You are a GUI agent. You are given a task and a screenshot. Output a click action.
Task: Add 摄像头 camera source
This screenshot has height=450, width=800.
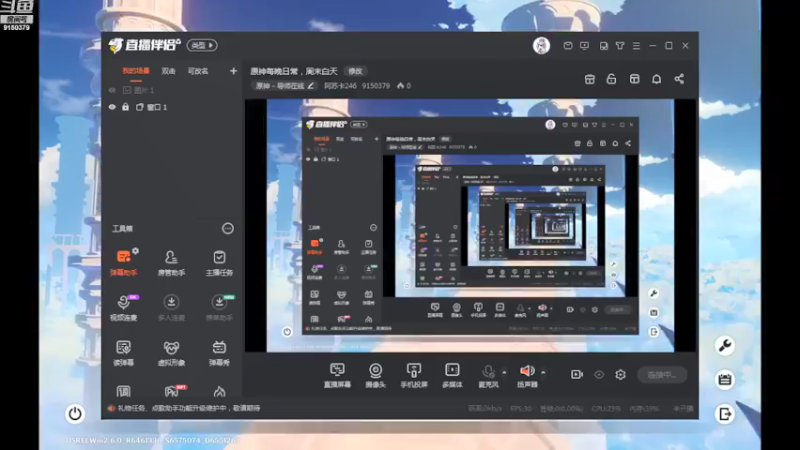[x=376, y=375]
